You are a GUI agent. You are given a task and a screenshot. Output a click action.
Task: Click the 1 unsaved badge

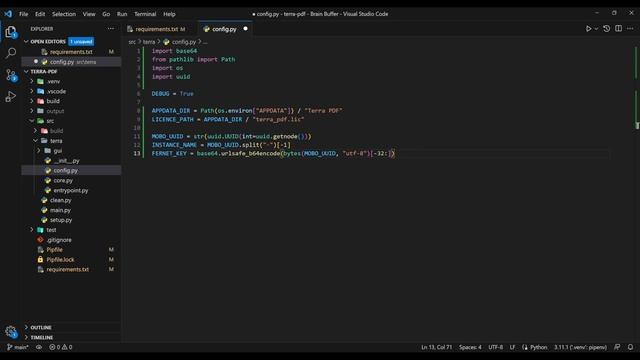[x=81, y=42]
